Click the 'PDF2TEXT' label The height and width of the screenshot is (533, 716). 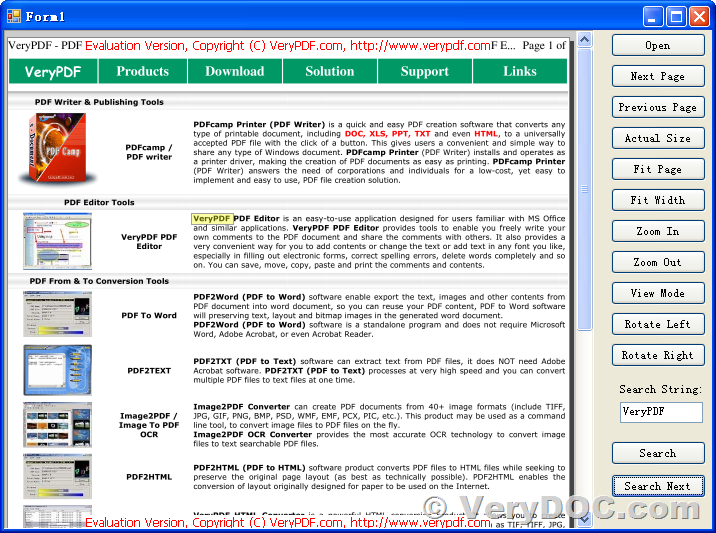coord(149,370)
